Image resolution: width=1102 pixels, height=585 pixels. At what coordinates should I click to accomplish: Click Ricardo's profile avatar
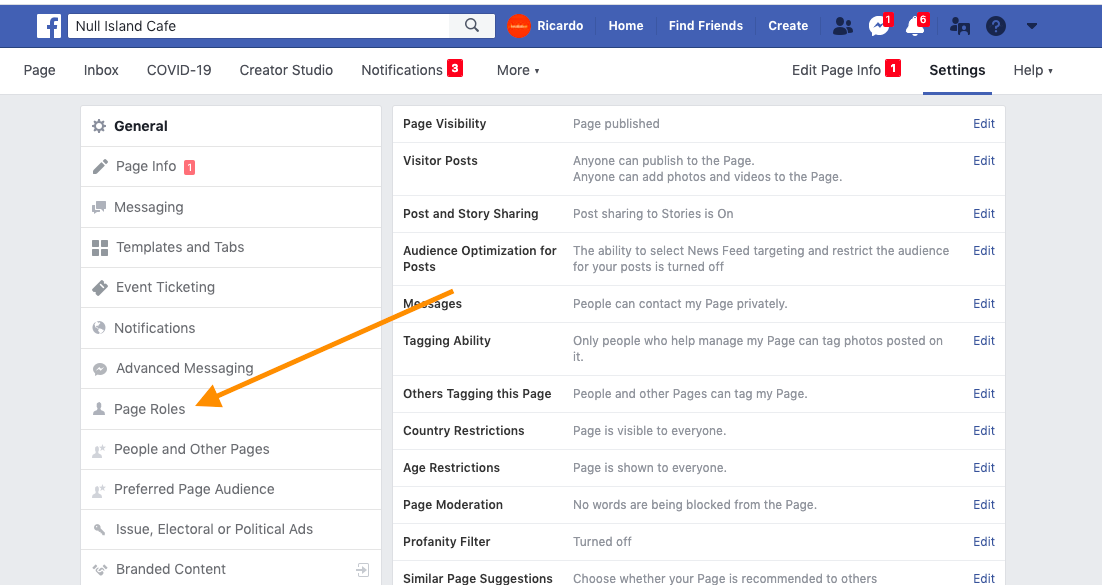pos(519,26)
